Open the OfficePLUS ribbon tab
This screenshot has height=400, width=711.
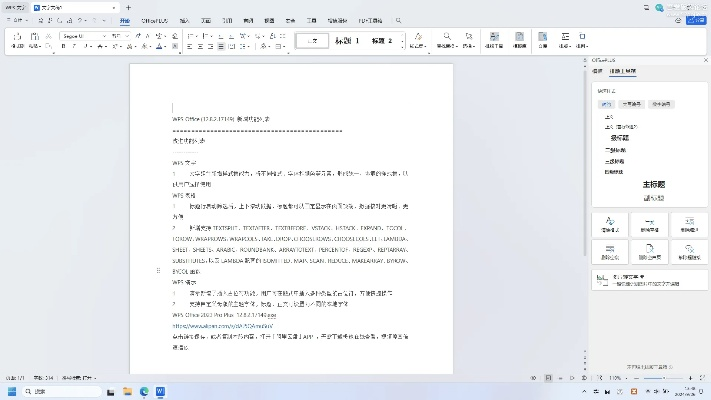point(154,19)
